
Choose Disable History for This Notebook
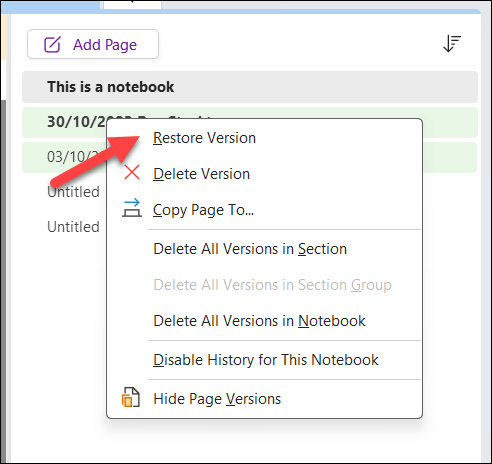(x=264, y=360)
